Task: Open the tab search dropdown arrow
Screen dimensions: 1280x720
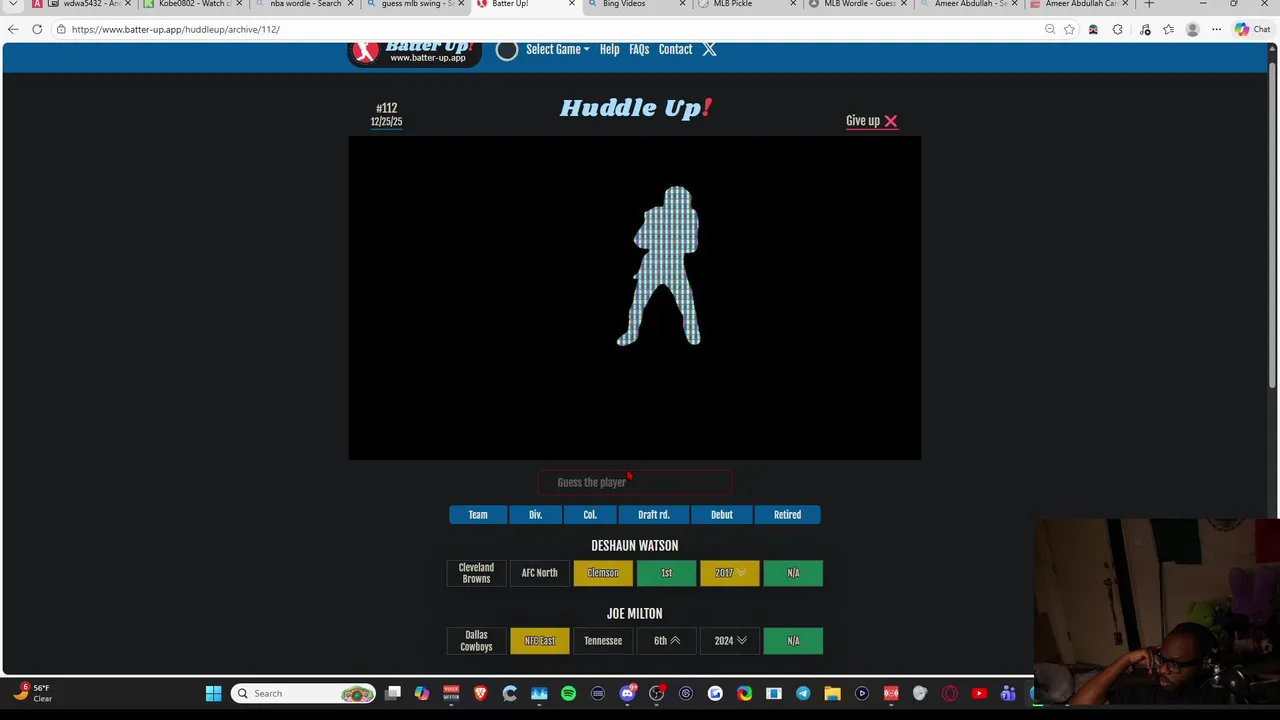Action: coord(13,4)
